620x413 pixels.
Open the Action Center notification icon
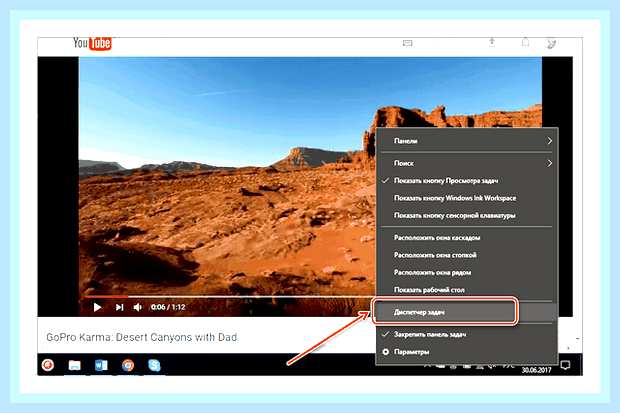click(566, 365)
